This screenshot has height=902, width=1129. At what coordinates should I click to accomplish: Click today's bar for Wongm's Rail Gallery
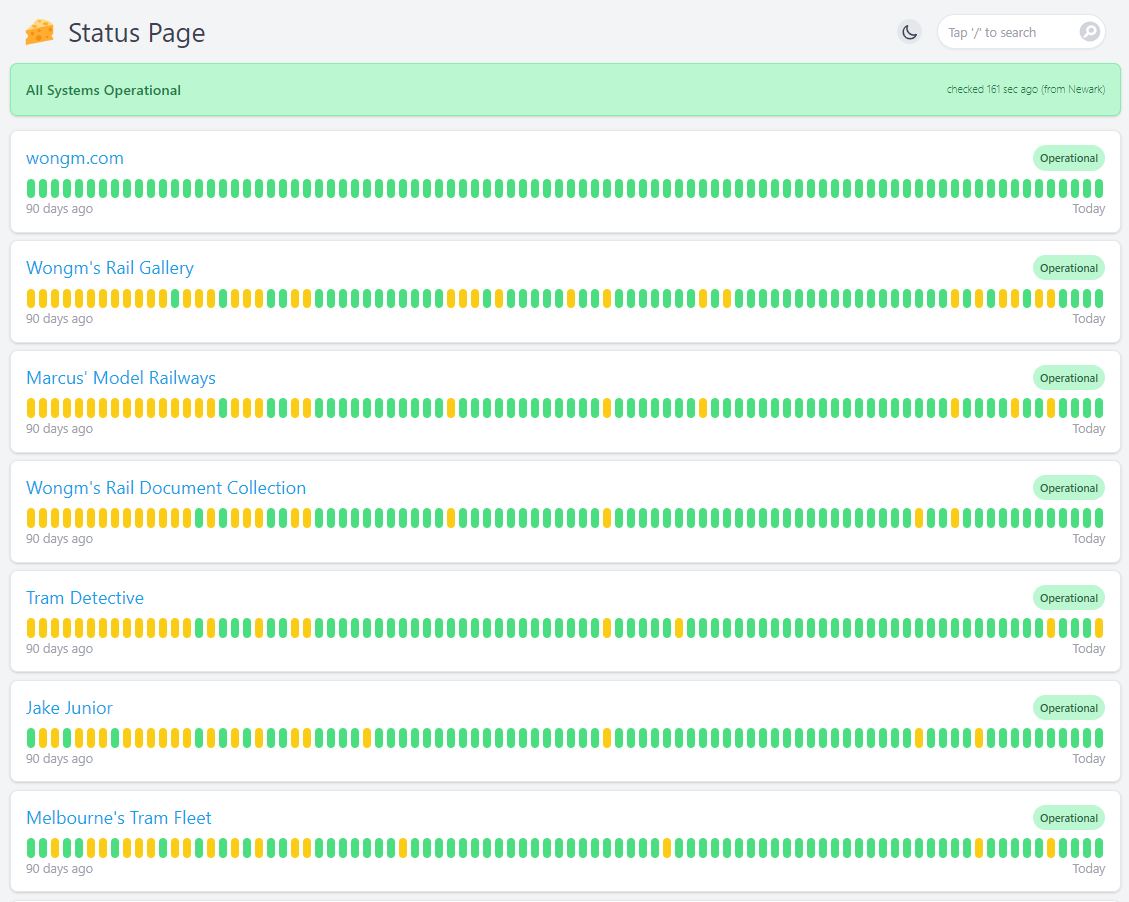coord(1099,298)
